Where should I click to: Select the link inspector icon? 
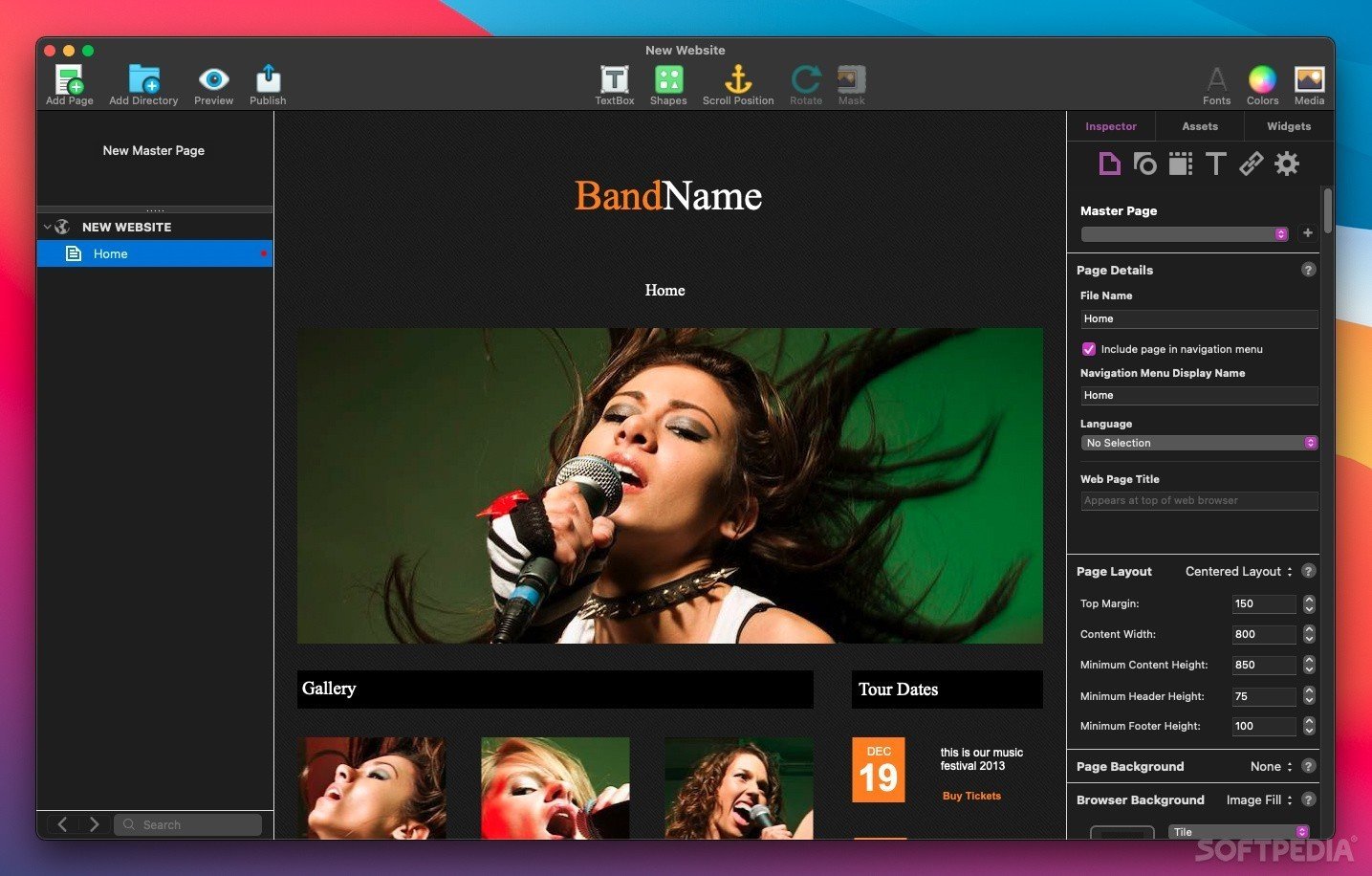coord(1251,164)
